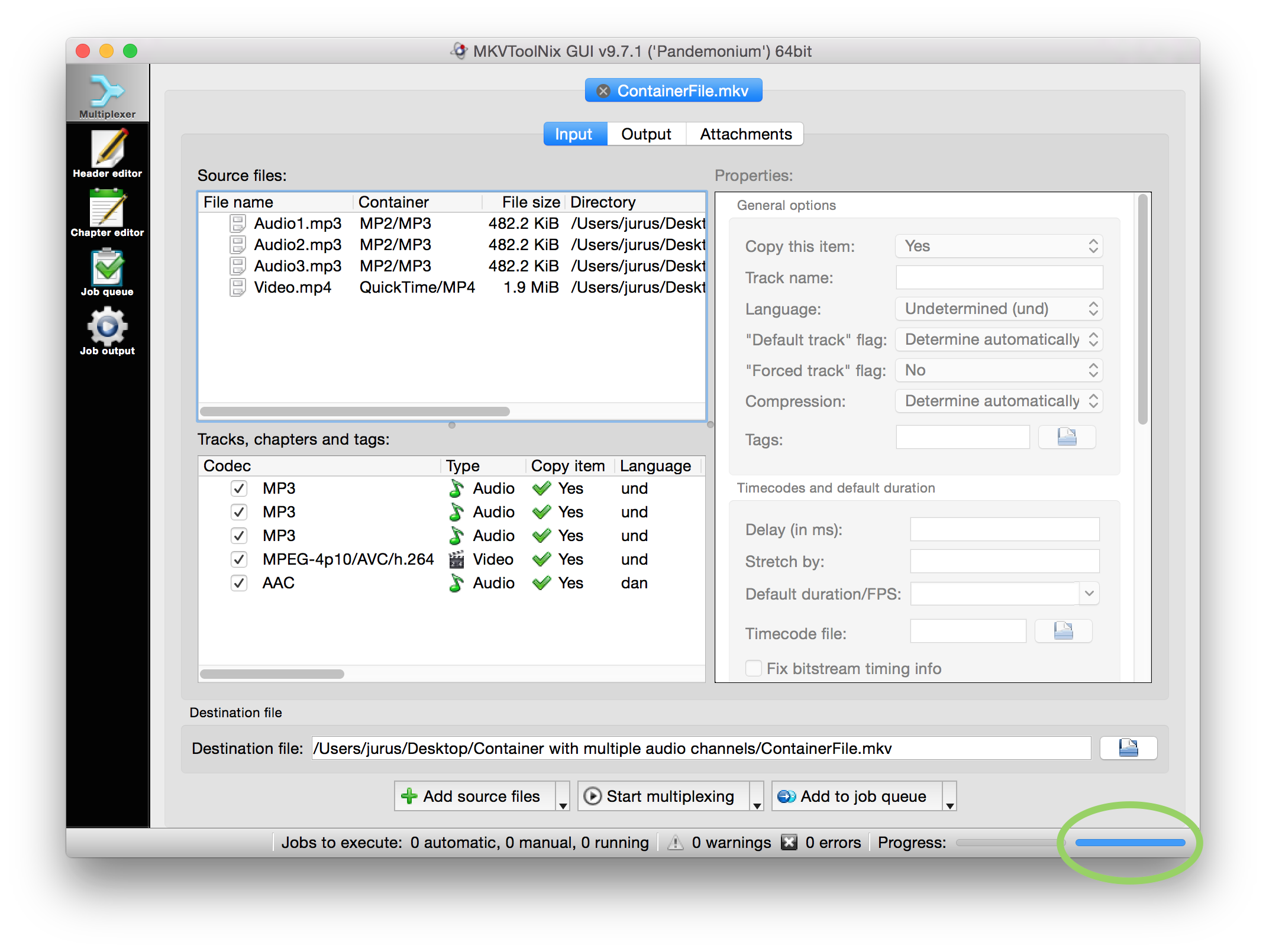1266x952 pixels.
Task: Select the Audio2.mp3 source file row
Action: 452,245
